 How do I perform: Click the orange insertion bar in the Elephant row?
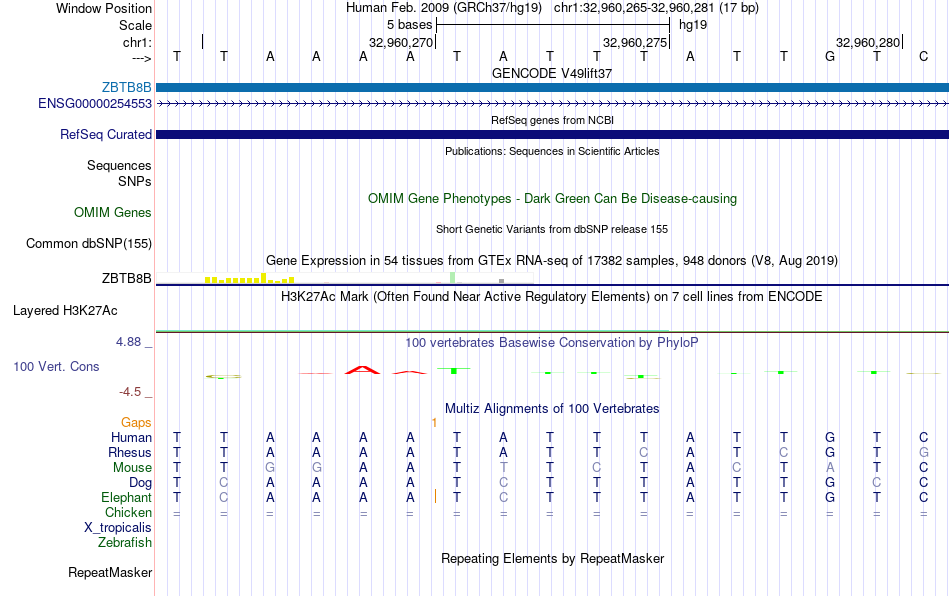(436, 496)
